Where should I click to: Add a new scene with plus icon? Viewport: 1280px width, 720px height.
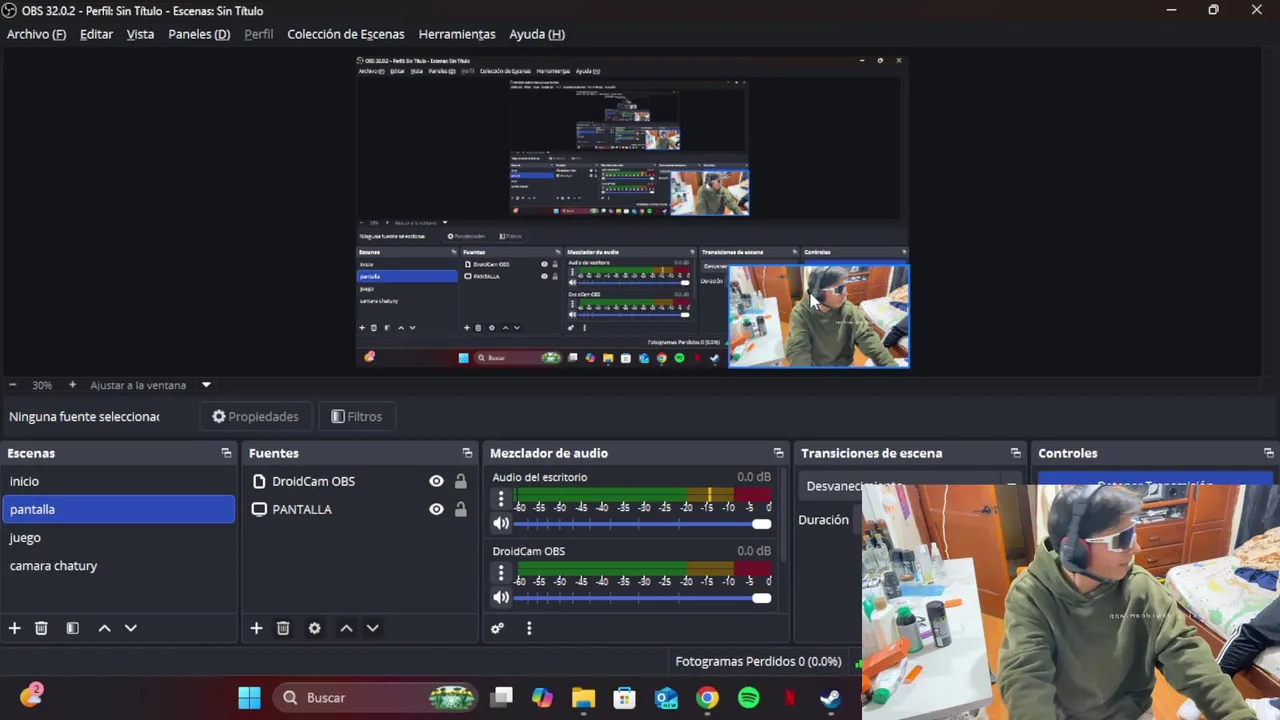click(15, 628)
